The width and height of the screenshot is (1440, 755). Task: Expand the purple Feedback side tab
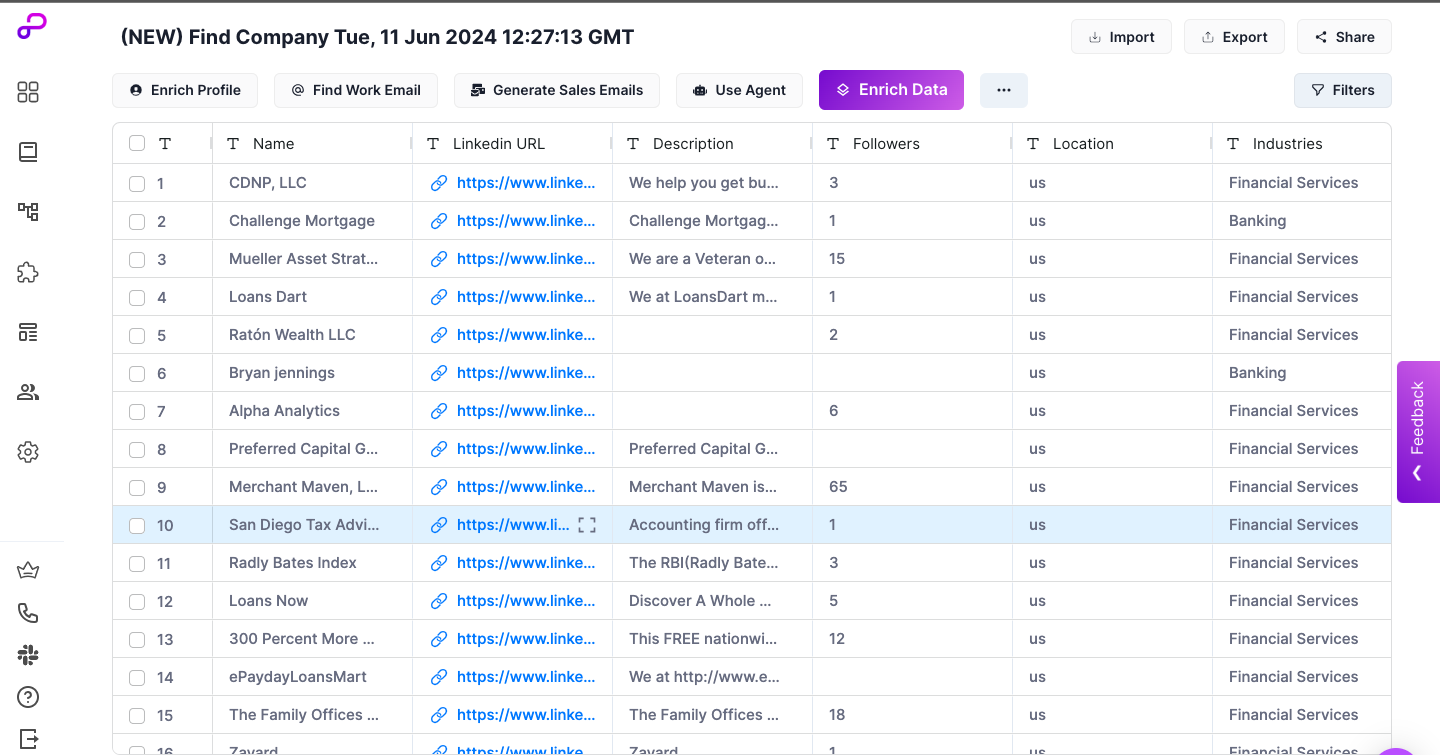tap(1417, 431)
